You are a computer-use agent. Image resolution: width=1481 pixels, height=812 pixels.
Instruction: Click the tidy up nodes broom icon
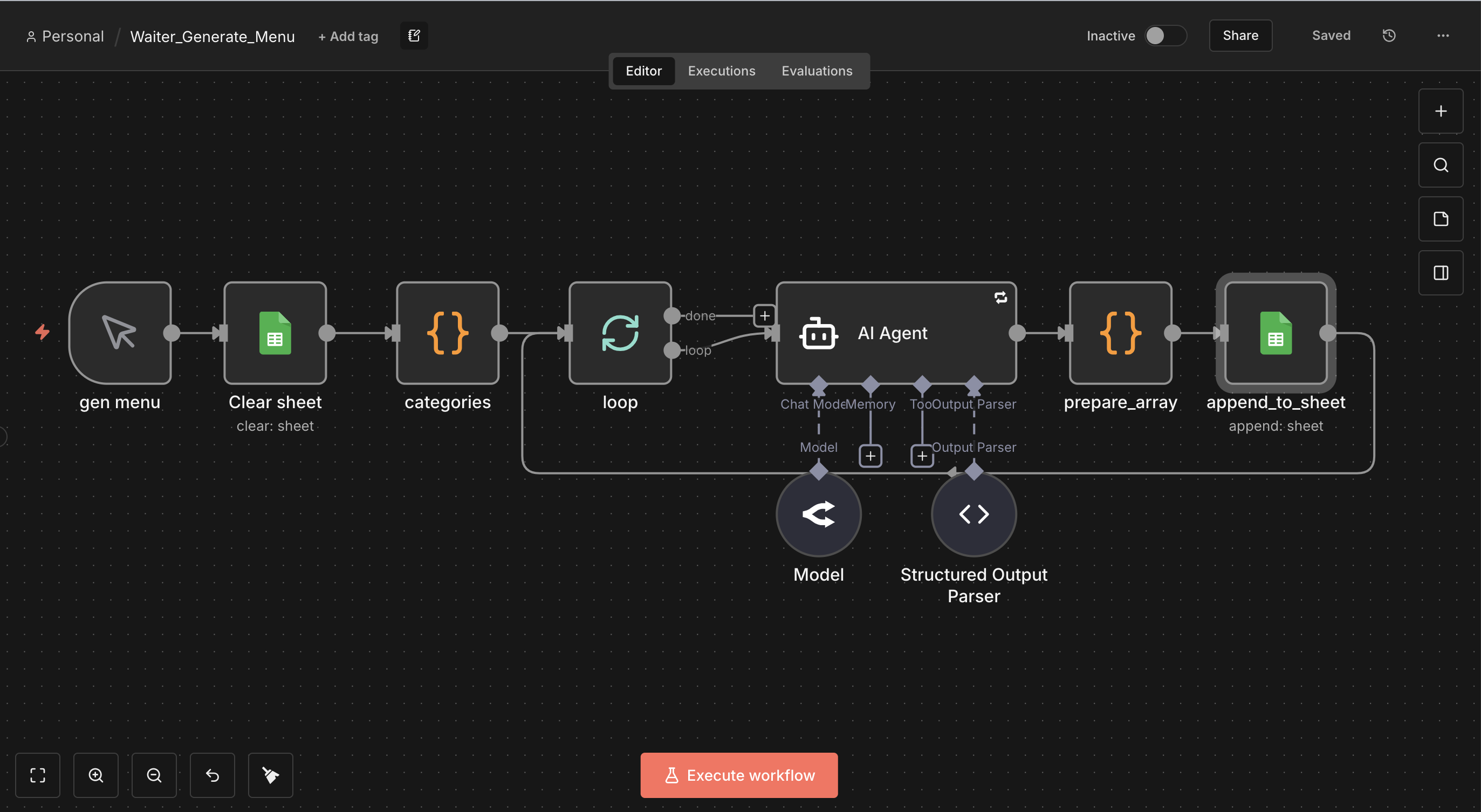(270, 775)
